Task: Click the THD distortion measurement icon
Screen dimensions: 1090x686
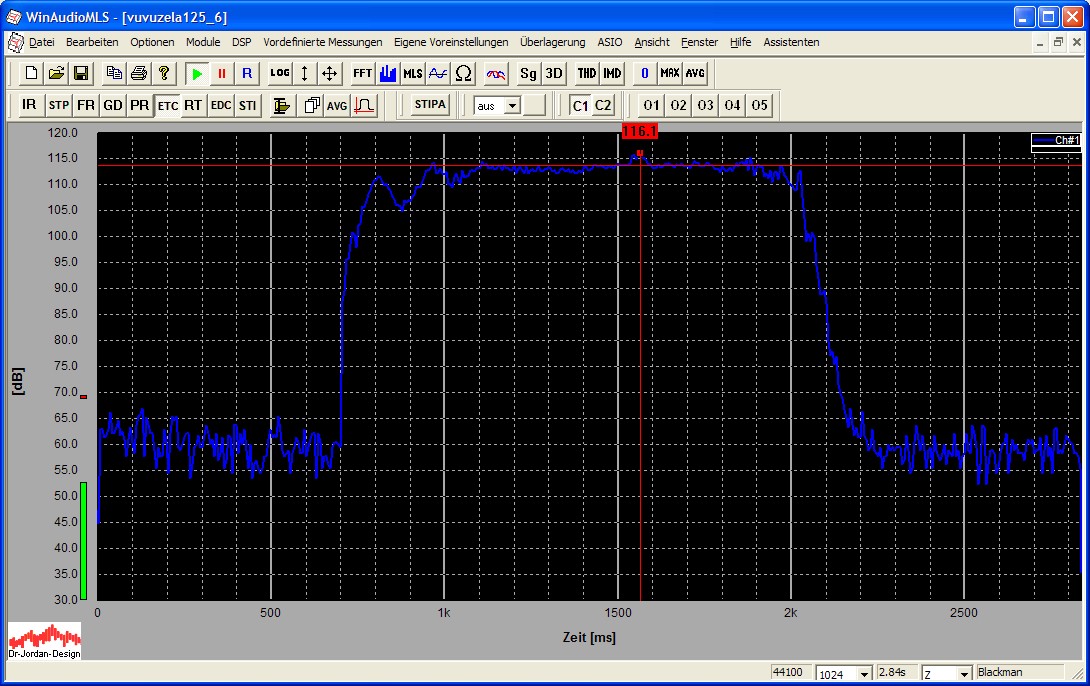Action: click(x=587, y=73)
